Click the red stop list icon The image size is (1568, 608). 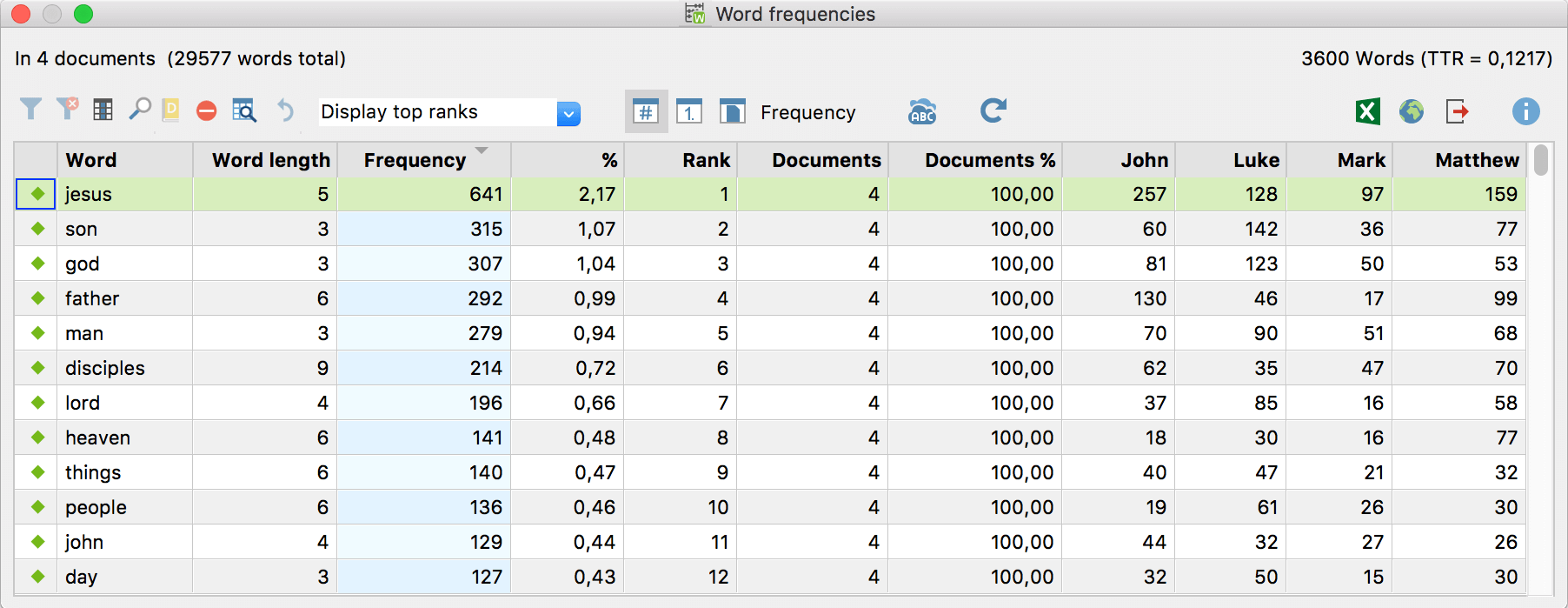click(206, 111)
